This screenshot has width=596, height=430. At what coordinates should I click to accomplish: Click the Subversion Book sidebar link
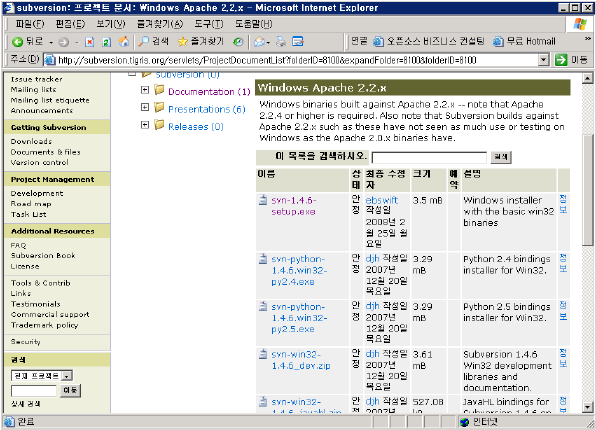point(43,255)
